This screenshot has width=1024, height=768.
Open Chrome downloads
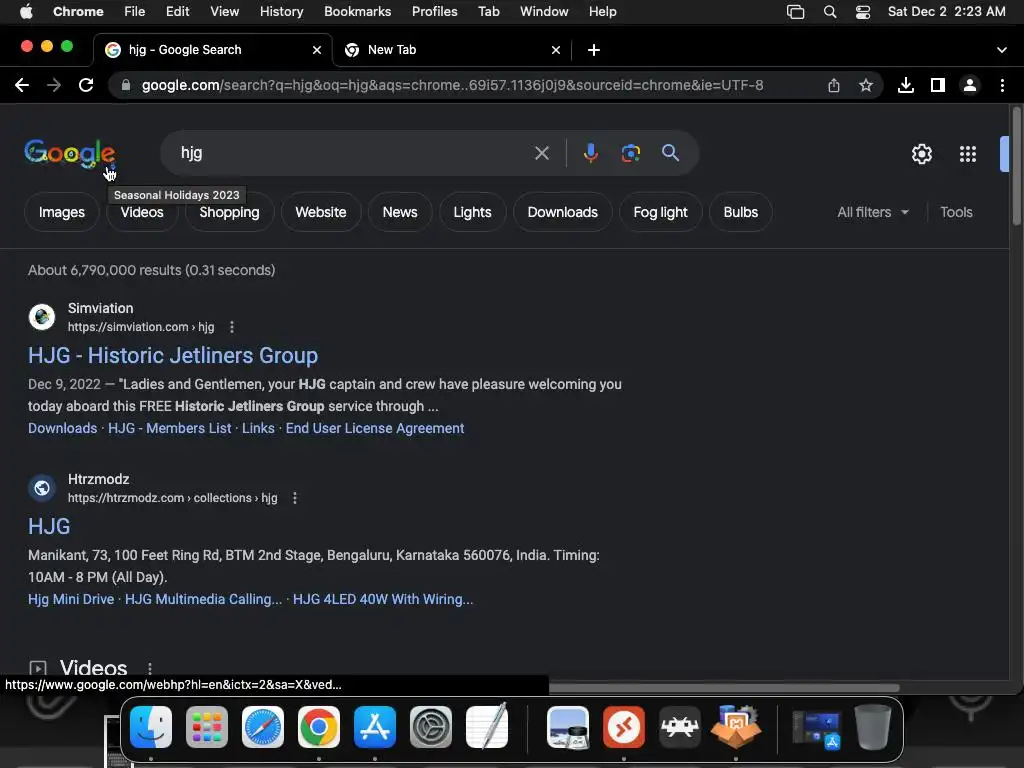[x=906, y=85]
